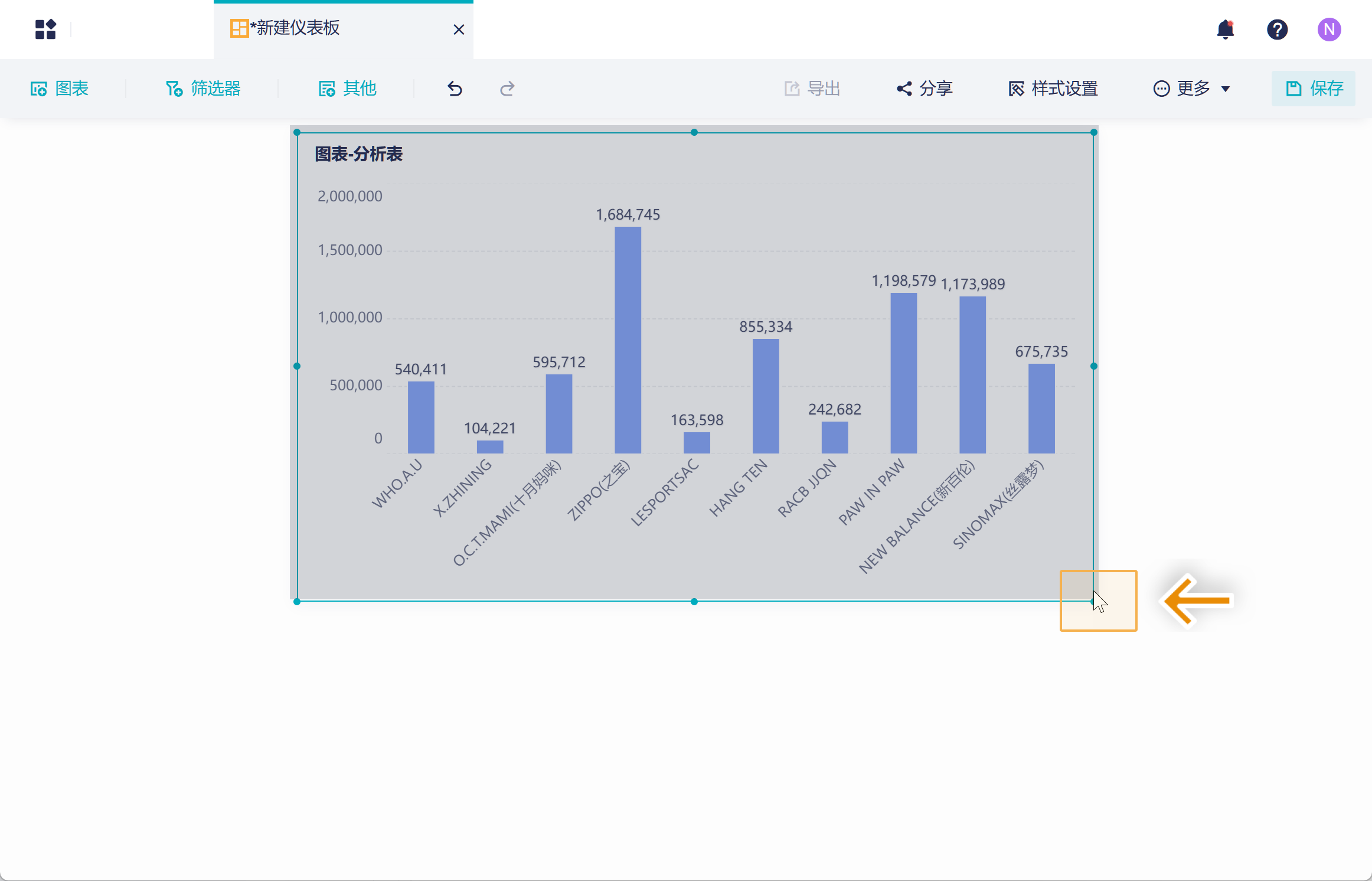The width and height of the screenshot is (1372, 881).
Task: Click the WHO.A.U bar
Action: pos(421,417)
